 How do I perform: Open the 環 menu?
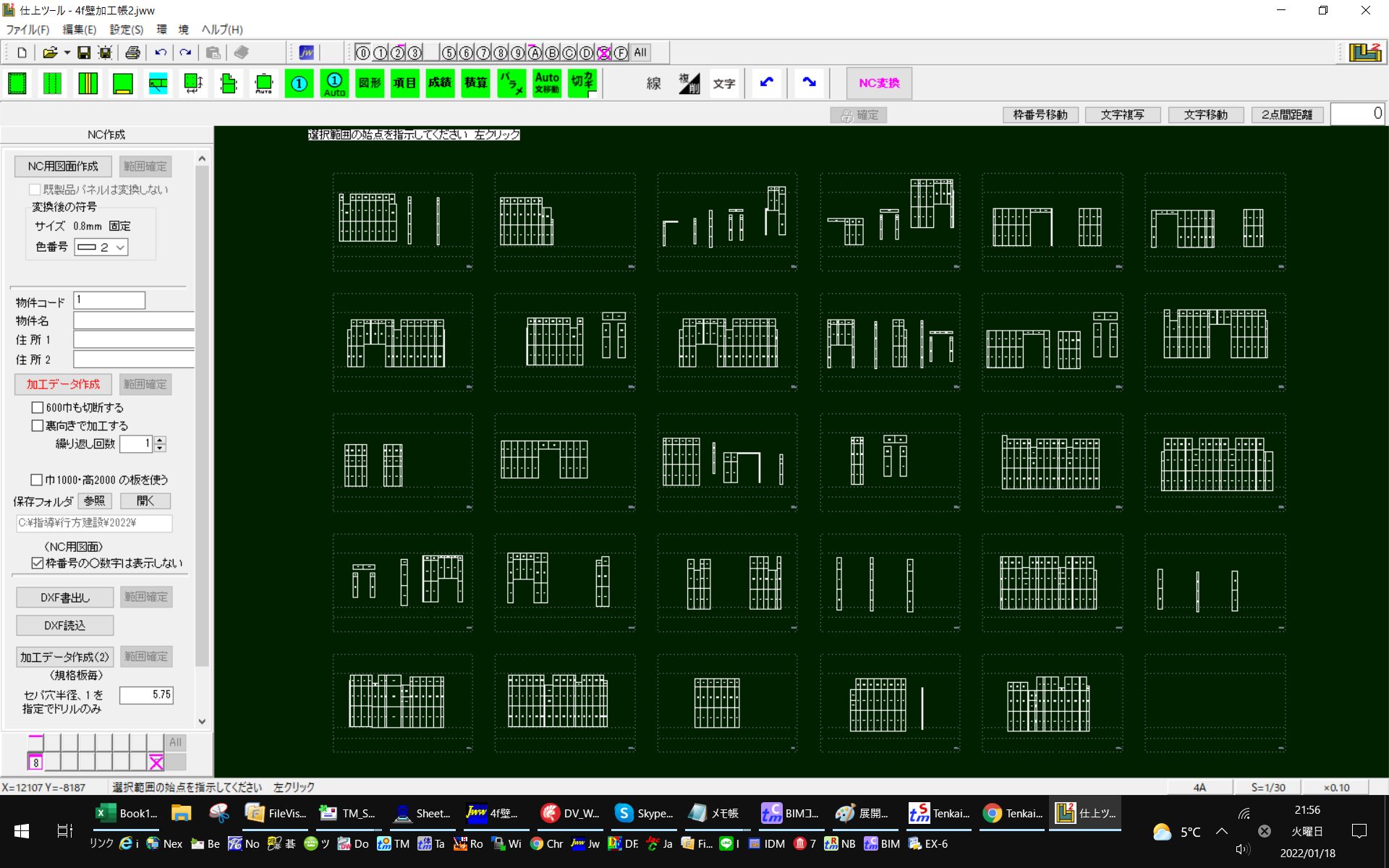pos(162,30)
